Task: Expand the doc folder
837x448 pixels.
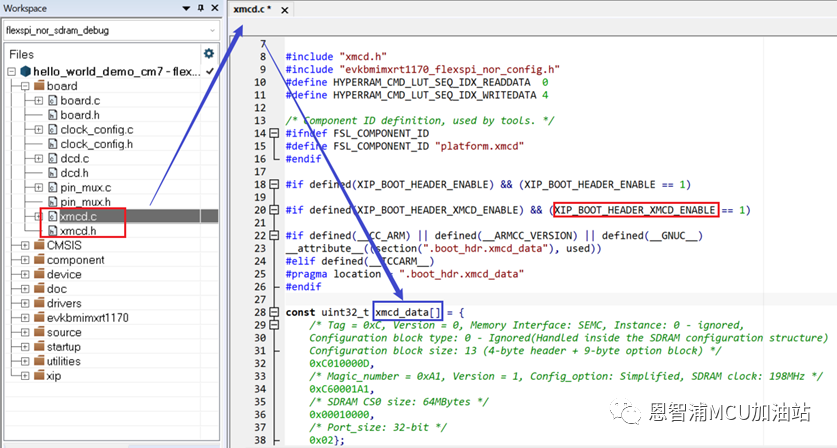Action: pyautogui.click(x=25, y=289)
